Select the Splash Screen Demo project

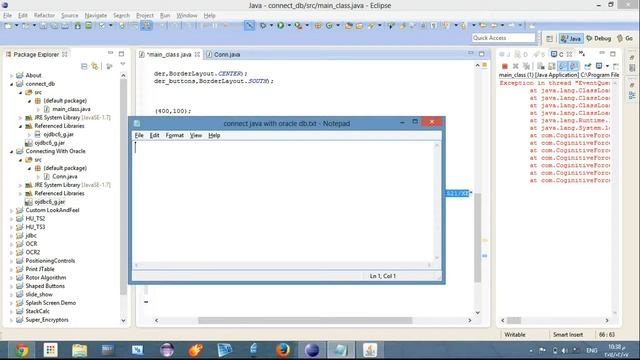click(x=51, y=303)
